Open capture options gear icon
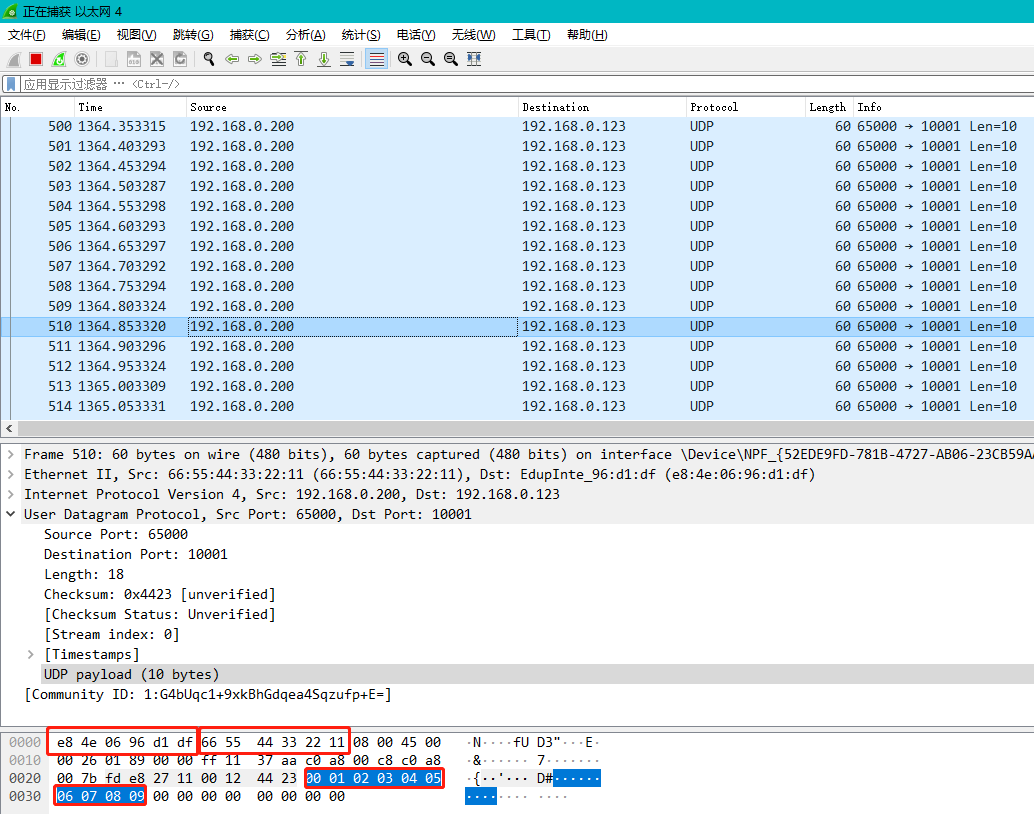Screen dimensions: 1034x814 click(x=82, y=59)
